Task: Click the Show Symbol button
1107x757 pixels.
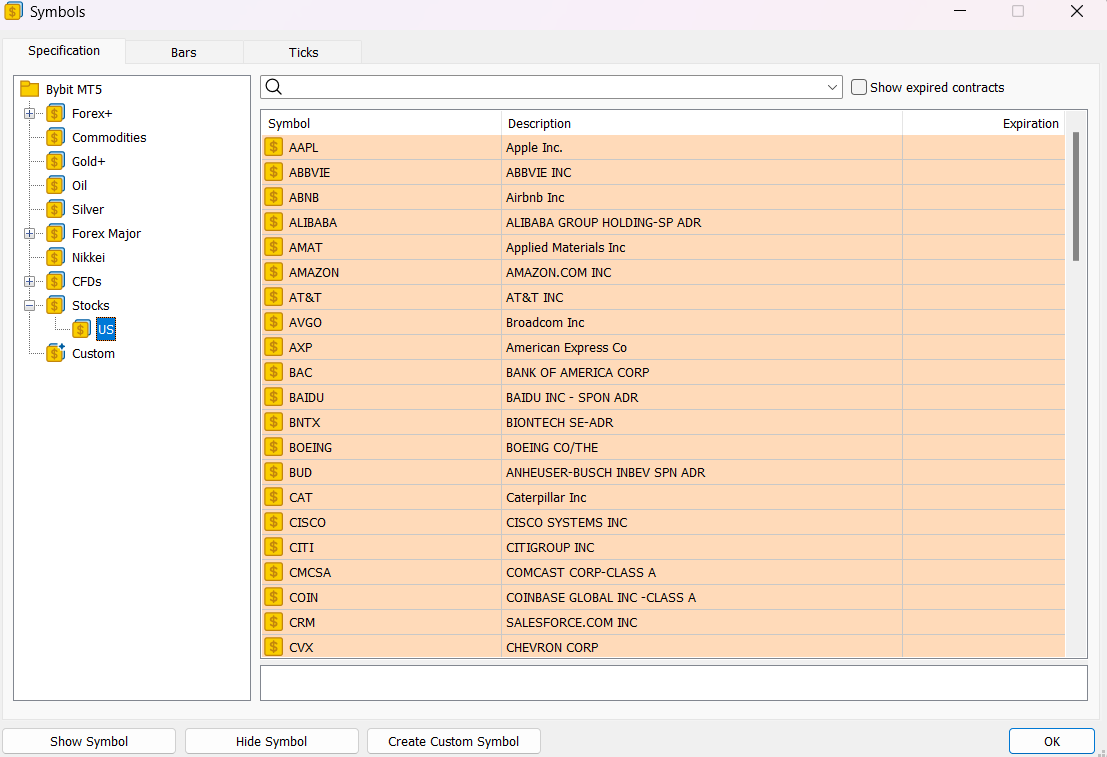Action: point(89,741)
